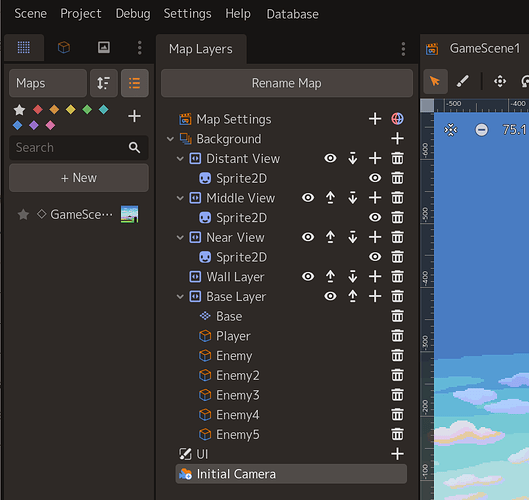Open the GameScene1 scene tab
Viewport: 529px width, 500px height.
click(485, 49)
